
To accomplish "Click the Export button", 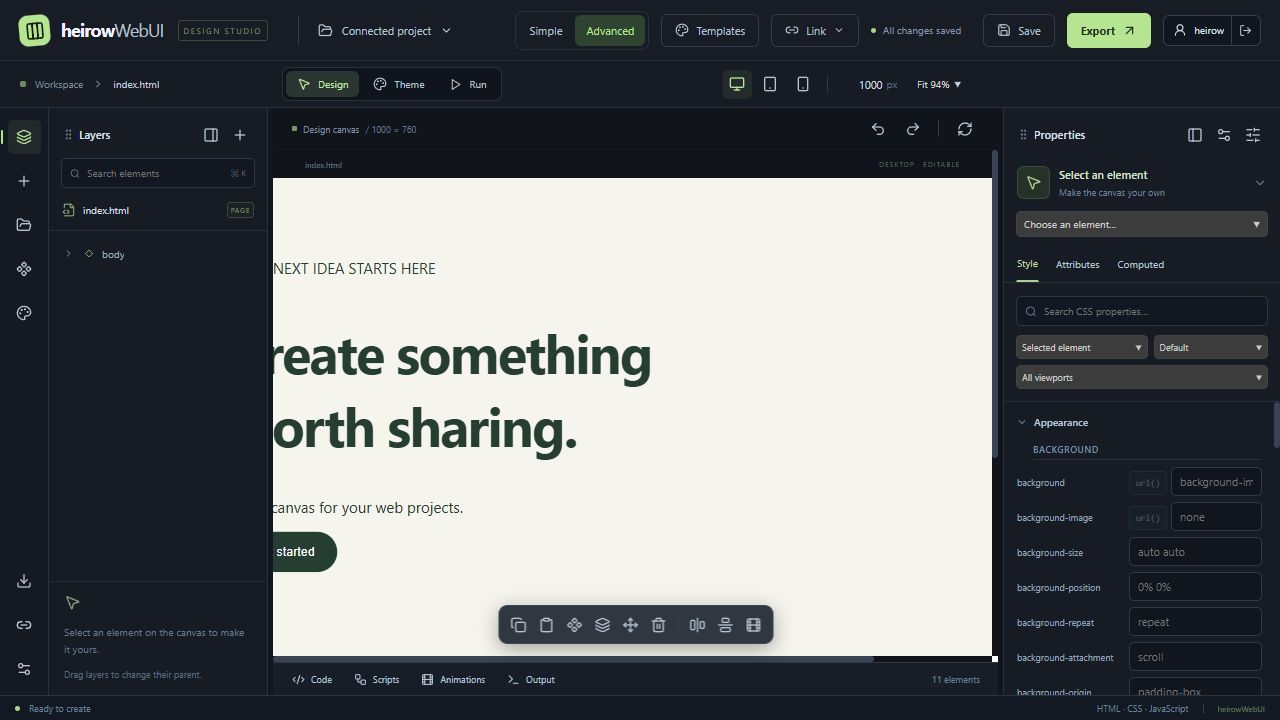I will point(1108,31).
